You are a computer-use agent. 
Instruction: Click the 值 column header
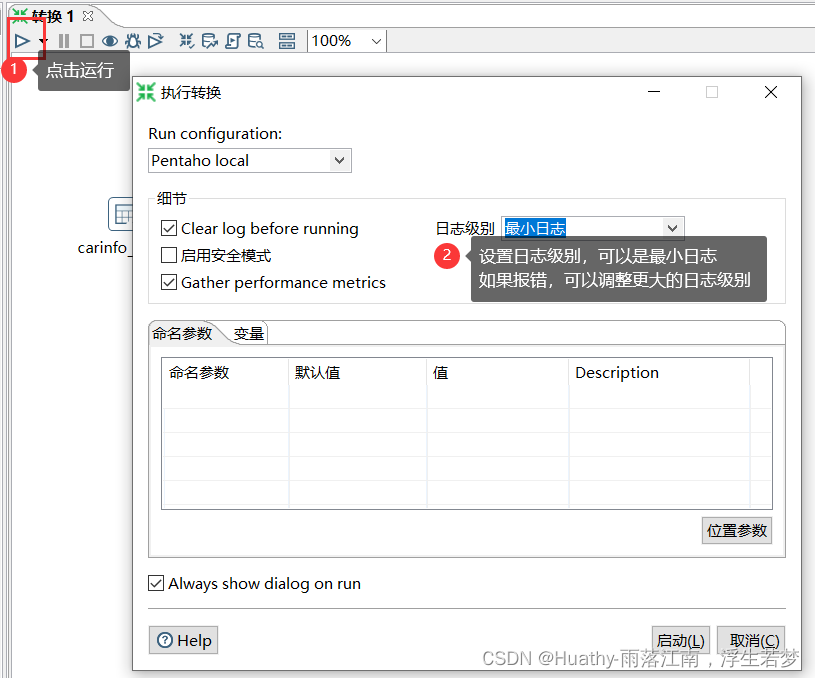(x=497, y=373)
